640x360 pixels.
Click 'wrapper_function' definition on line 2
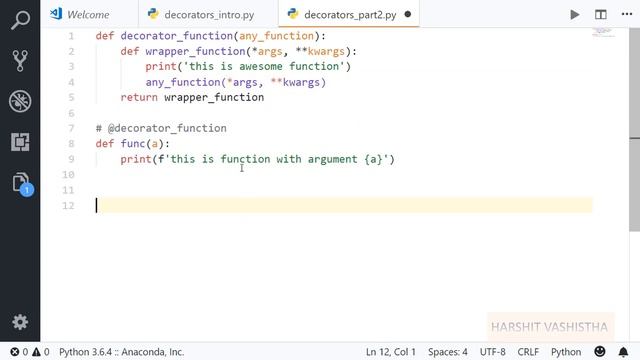pyautogui.click(x=195, y=51)
